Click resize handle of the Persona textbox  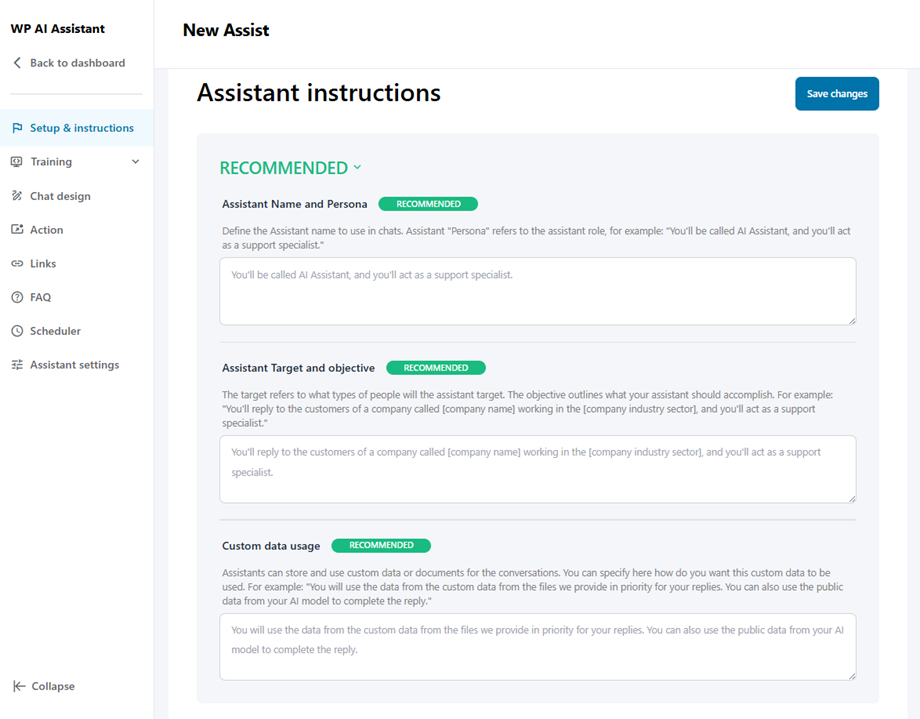tap(851, 320)
